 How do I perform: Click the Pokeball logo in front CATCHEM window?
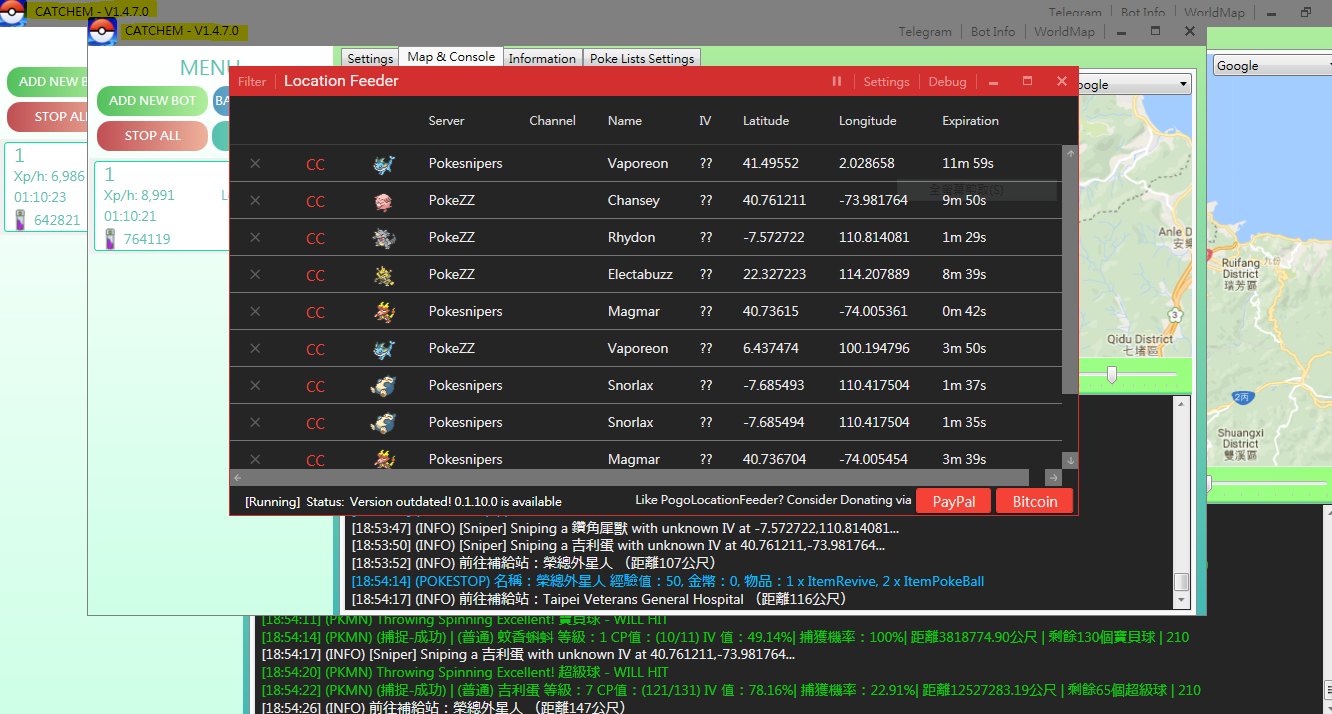tap(102, 32)
